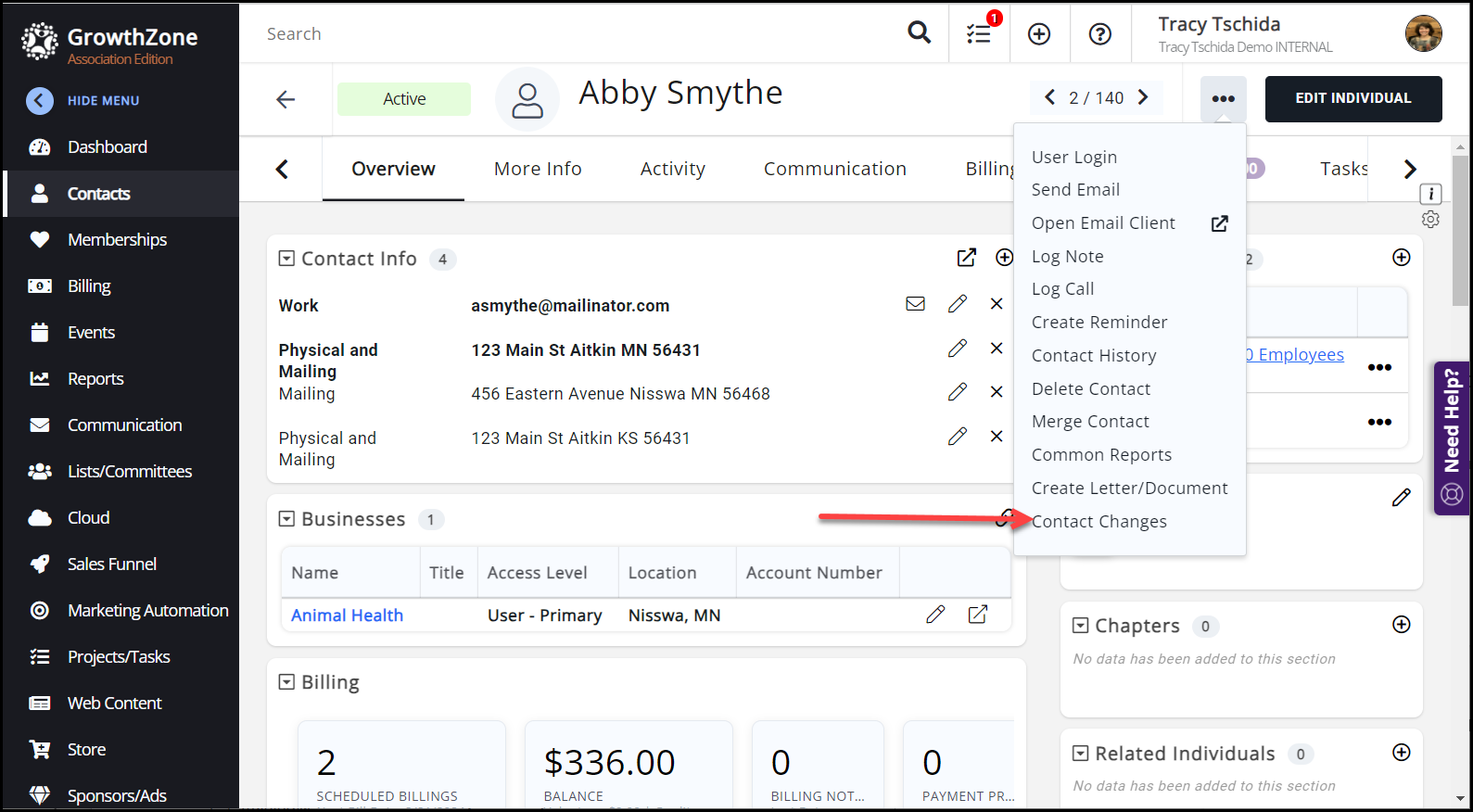Open Animal Health in new window icon

pos(978,615)
